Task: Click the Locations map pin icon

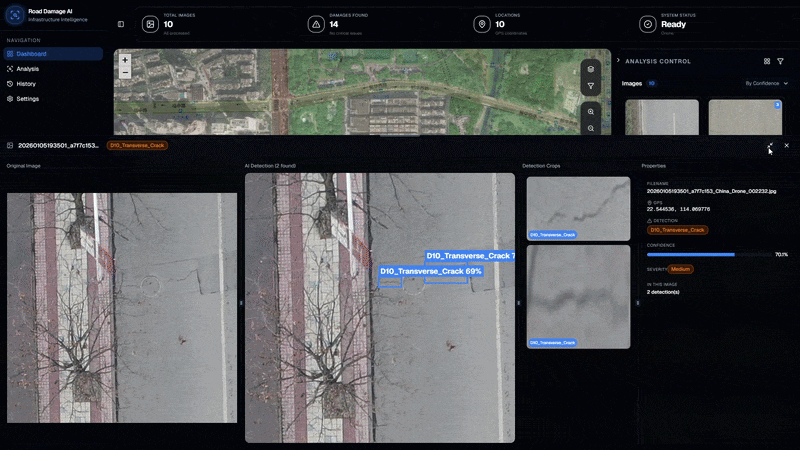Action: 482,24
